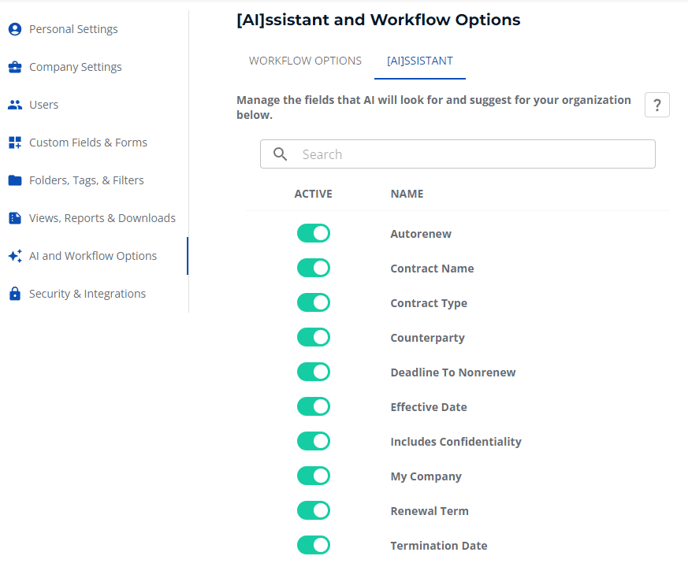Toggle Includes Confidentiality switch

313,441
